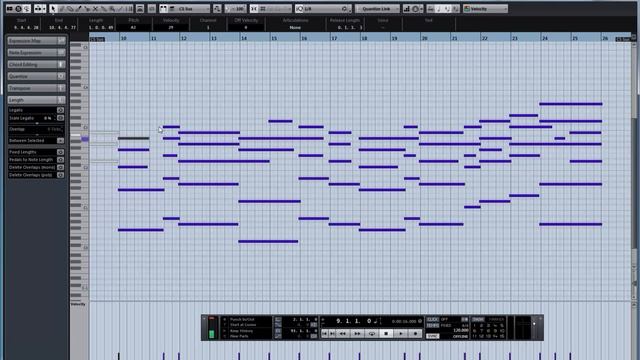Viewport: 640px width, 360px height.
Task: Select the Trim tool
Action: coord(79,9)
